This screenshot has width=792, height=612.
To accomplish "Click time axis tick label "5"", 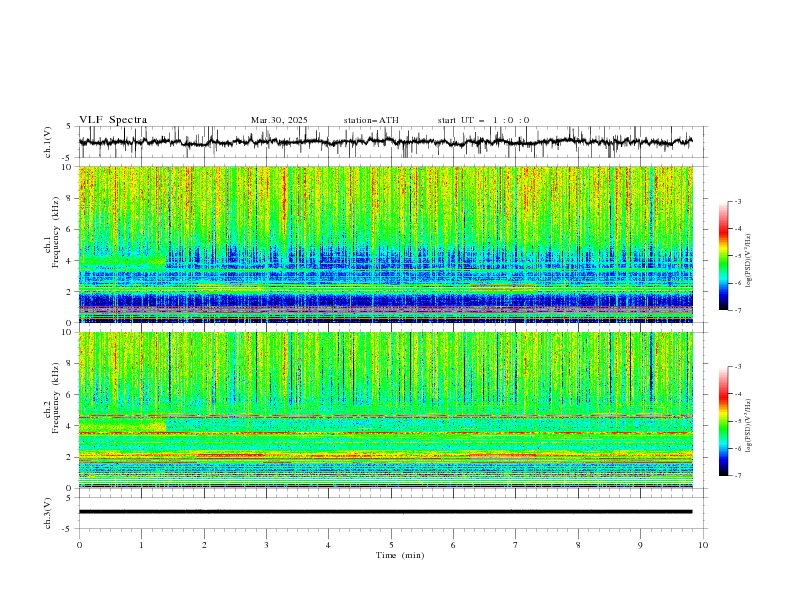I will (x=391, y=545).
